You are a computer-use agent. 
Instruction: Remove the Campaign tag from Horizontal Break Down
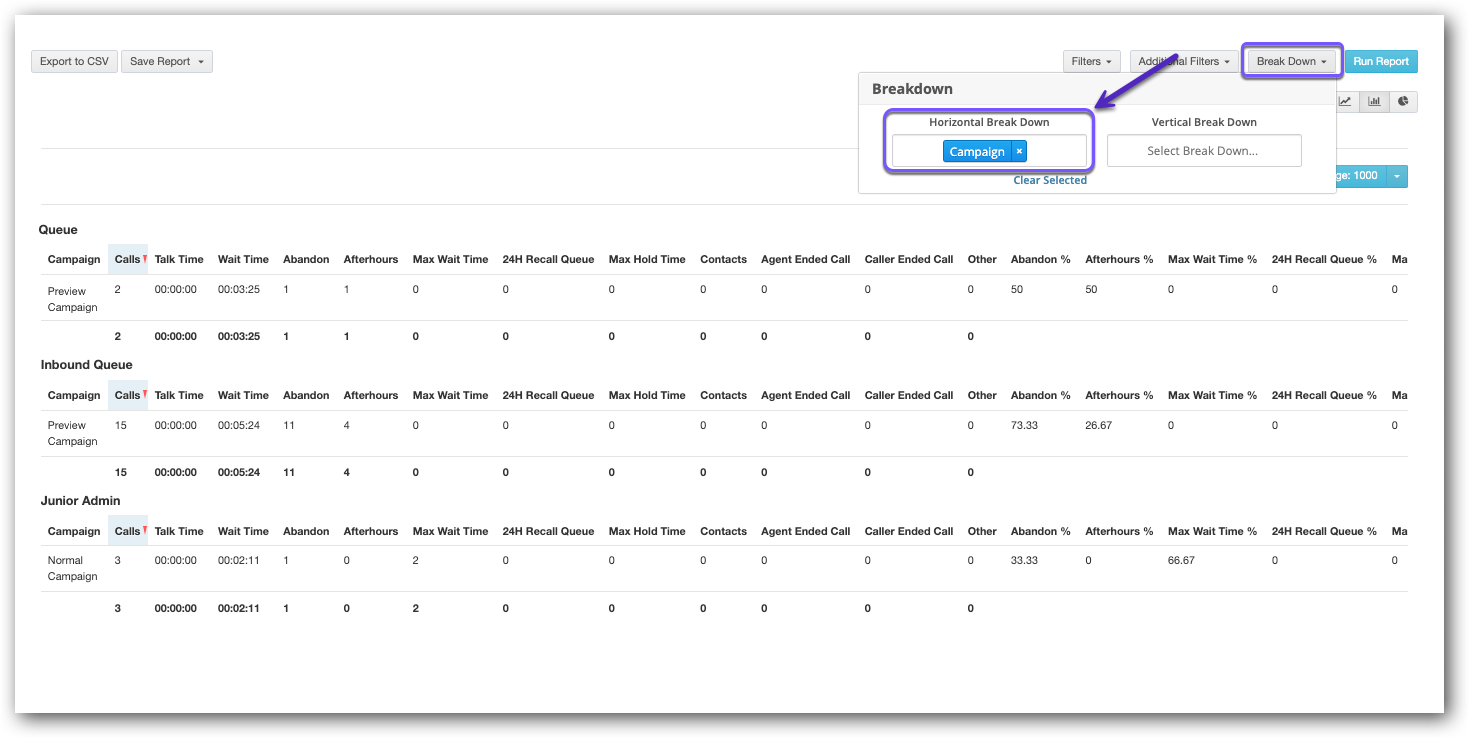(x=1018, y=150)
